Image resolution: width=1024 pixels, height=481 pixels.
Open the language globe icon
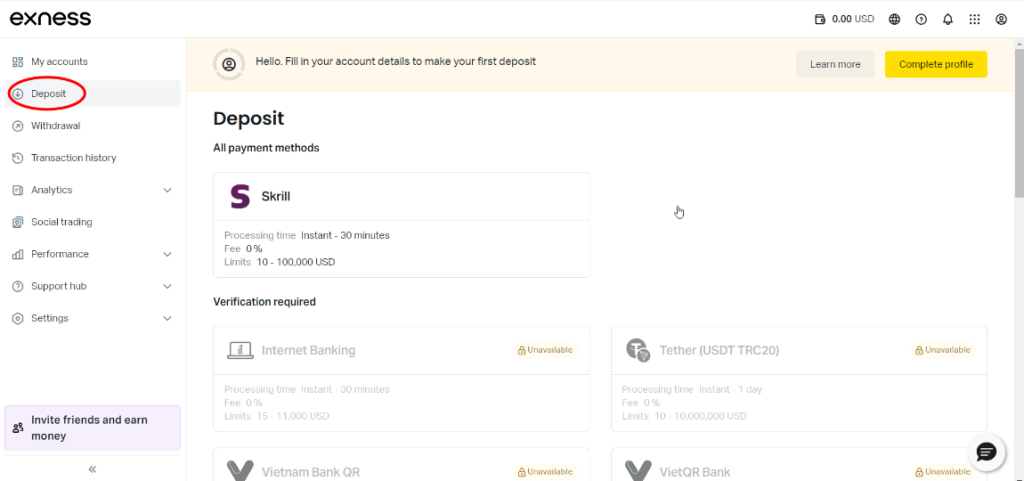pyautogui.click(x=894, y=19)
